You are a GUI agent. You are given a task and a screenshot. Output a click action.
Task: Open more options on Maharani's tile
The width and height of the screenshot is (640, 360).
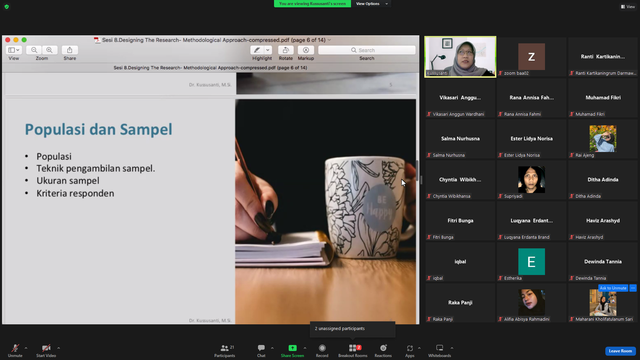pyautogui.click(x=633, y=288)
